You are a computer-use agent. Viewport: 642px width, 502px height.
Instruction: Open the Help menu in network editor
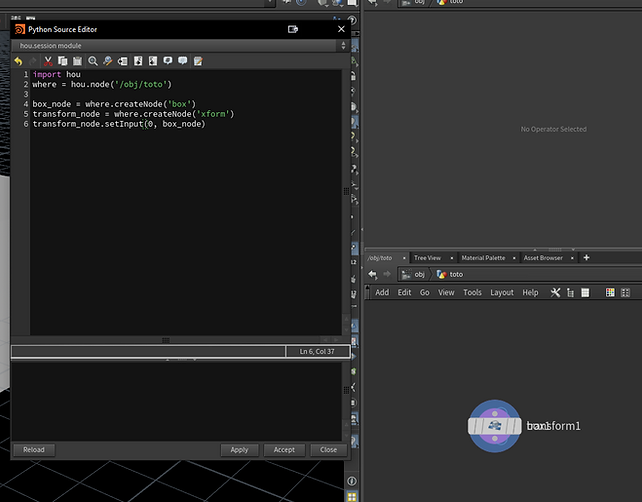click(x=530, y=292)
